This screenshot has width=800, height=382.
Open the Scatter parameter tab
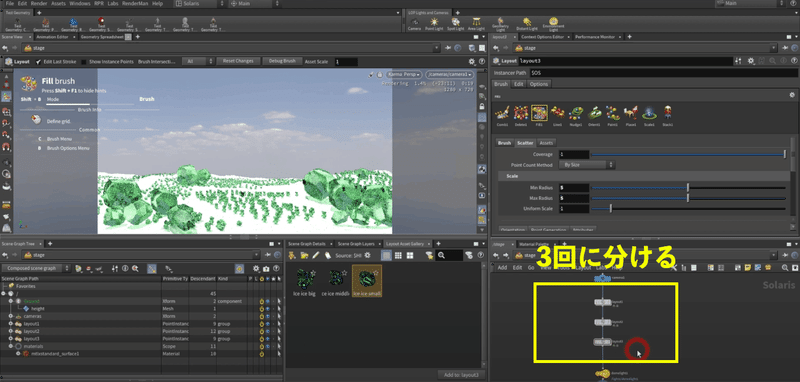pos(525,143)
